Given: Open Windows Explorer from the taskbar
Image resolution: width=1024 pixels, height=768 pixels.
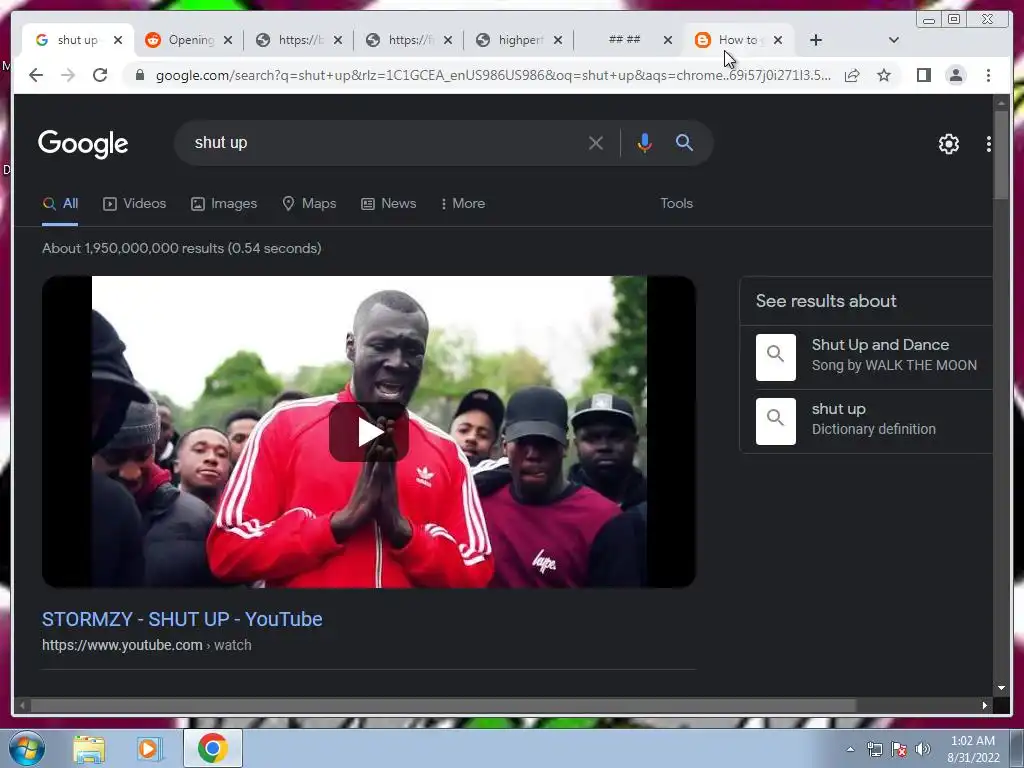Looking at the screenshot, I should (x=89, y=748).
